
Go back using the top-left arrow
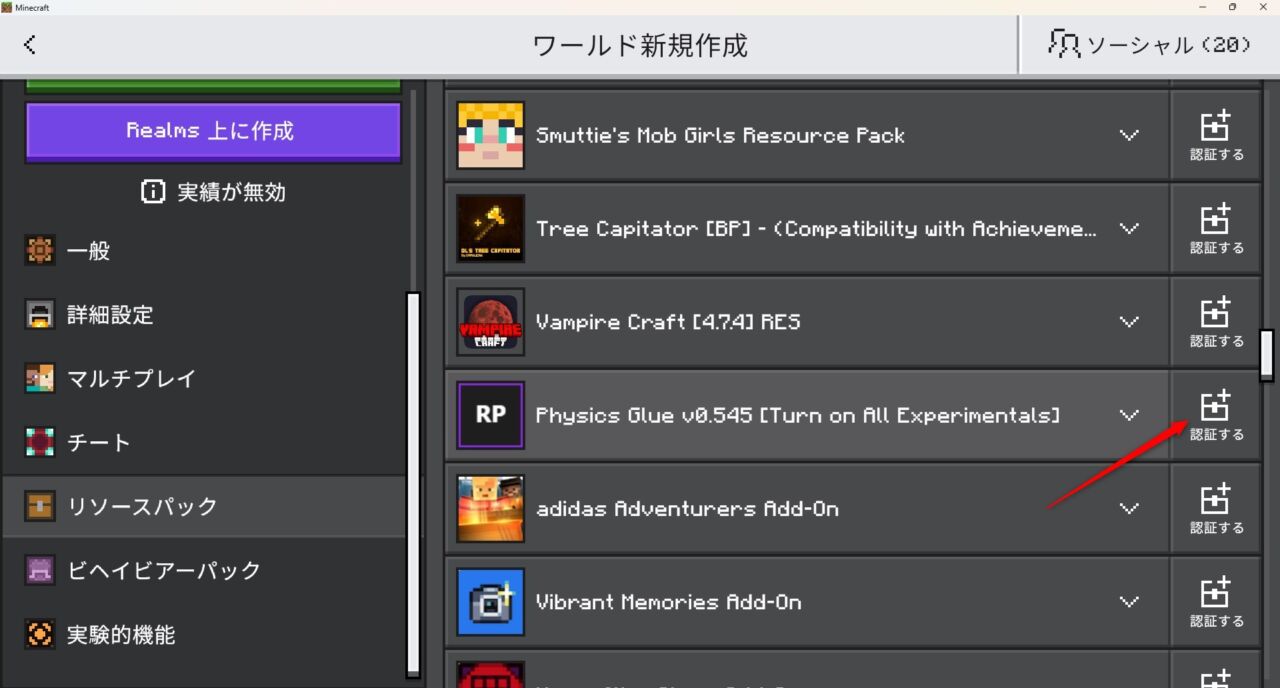click(30, 44)
